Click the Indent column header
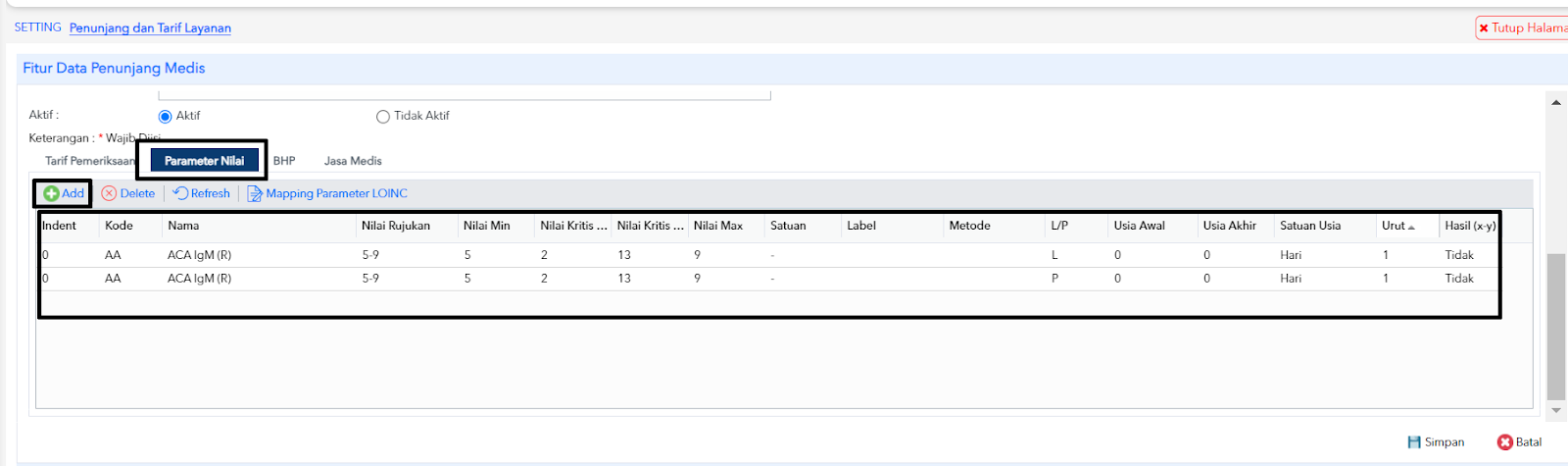 click(x=59, y=226)
